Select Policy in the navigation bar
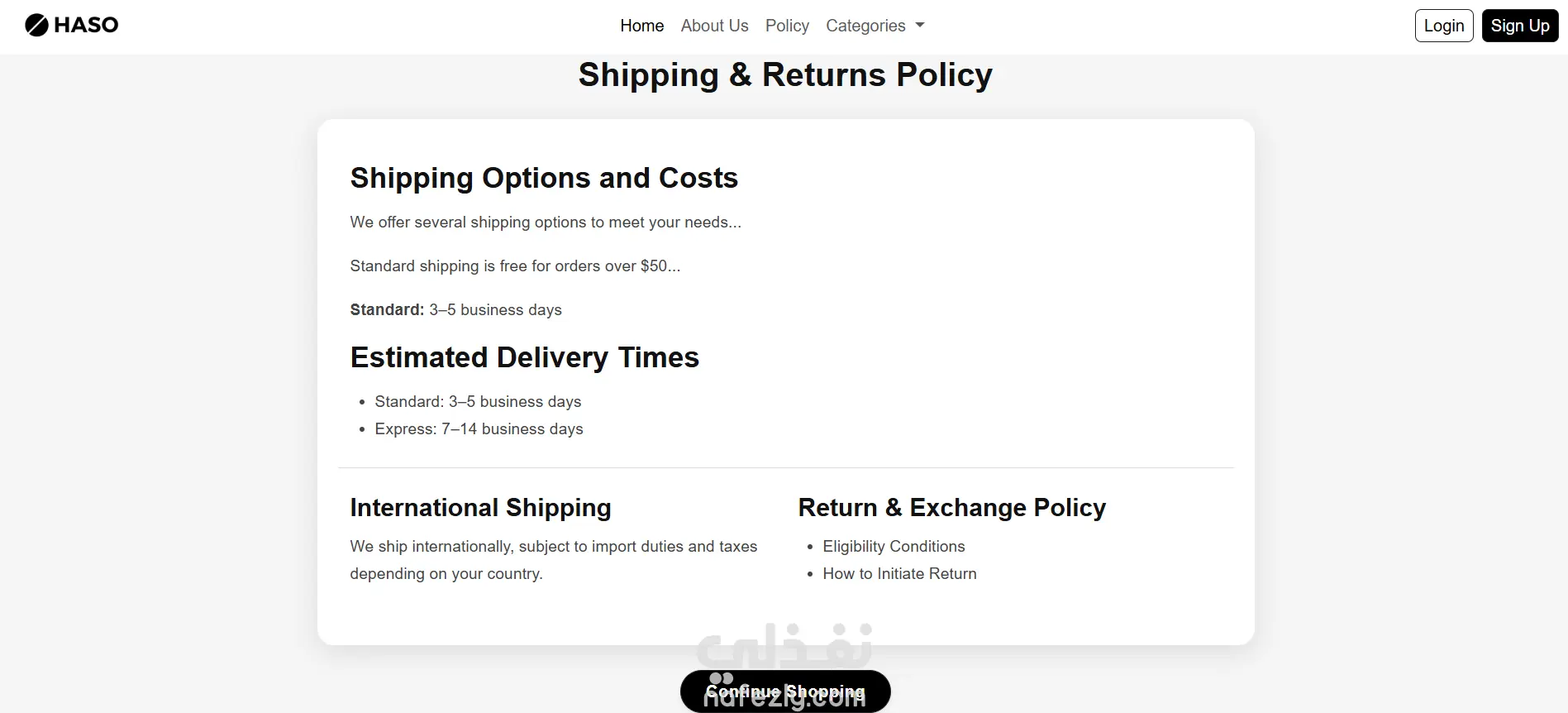1568x713 pixels. [787, 26]
